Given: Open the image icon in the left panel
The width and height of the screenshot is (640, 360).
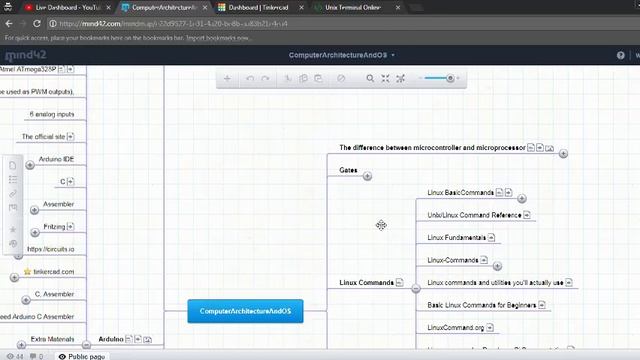Looking at the screenshot, I should [x=13, y=208].
